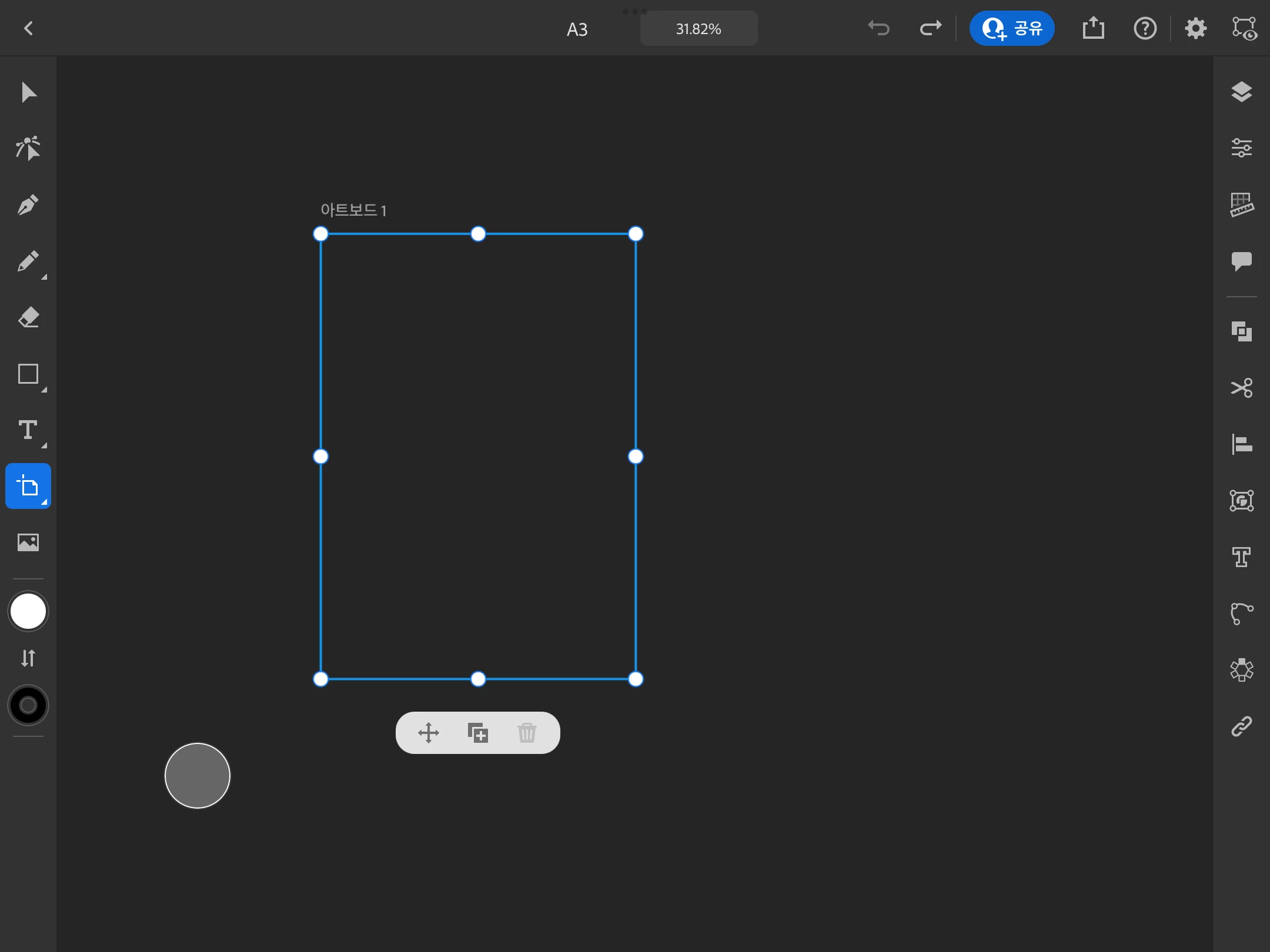Image resolution: width=1270 pixels, height=952 pixels.
Task: Open the Comments panel
Action: coord(1241,261)
